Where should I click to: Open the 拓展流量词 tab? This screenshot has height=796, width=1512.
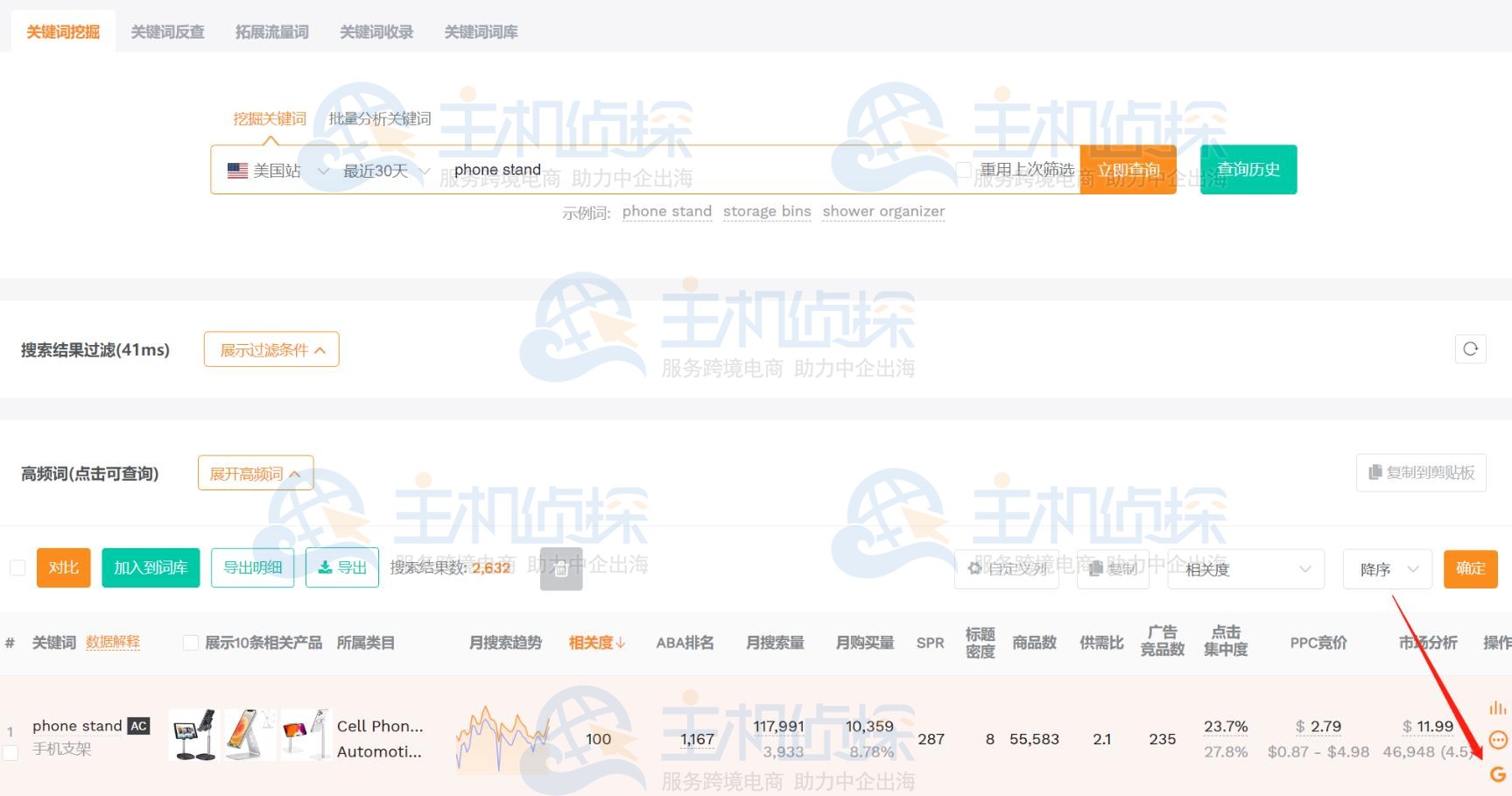coord(271,32)
